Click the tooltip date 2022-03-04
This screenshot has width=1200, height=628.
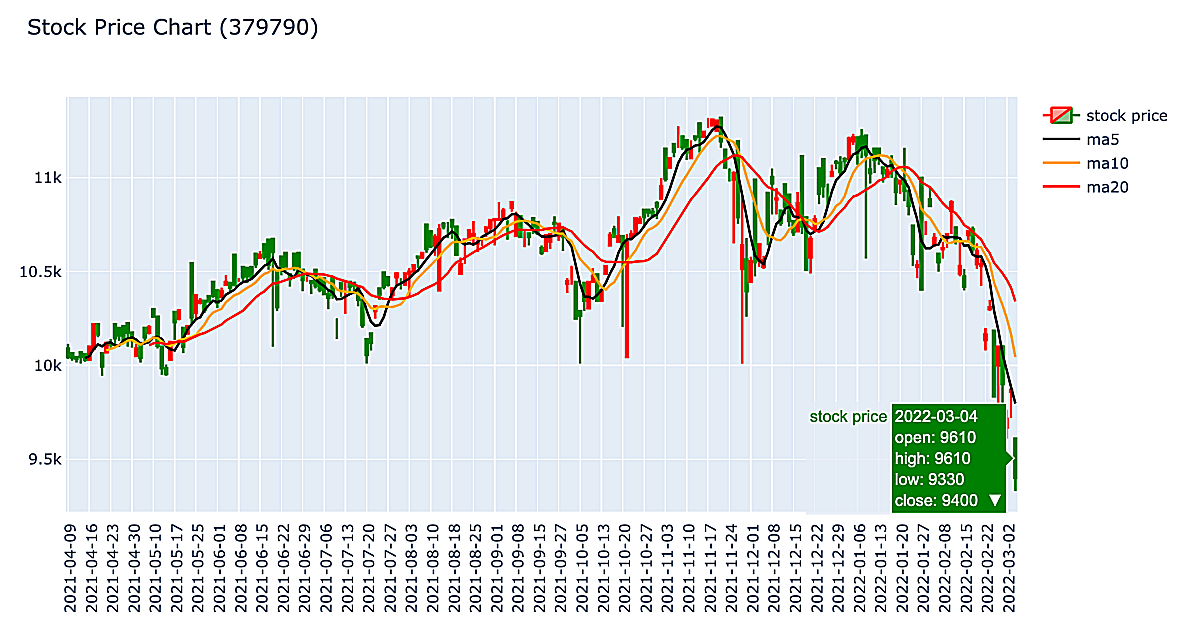tap(936, 416)
